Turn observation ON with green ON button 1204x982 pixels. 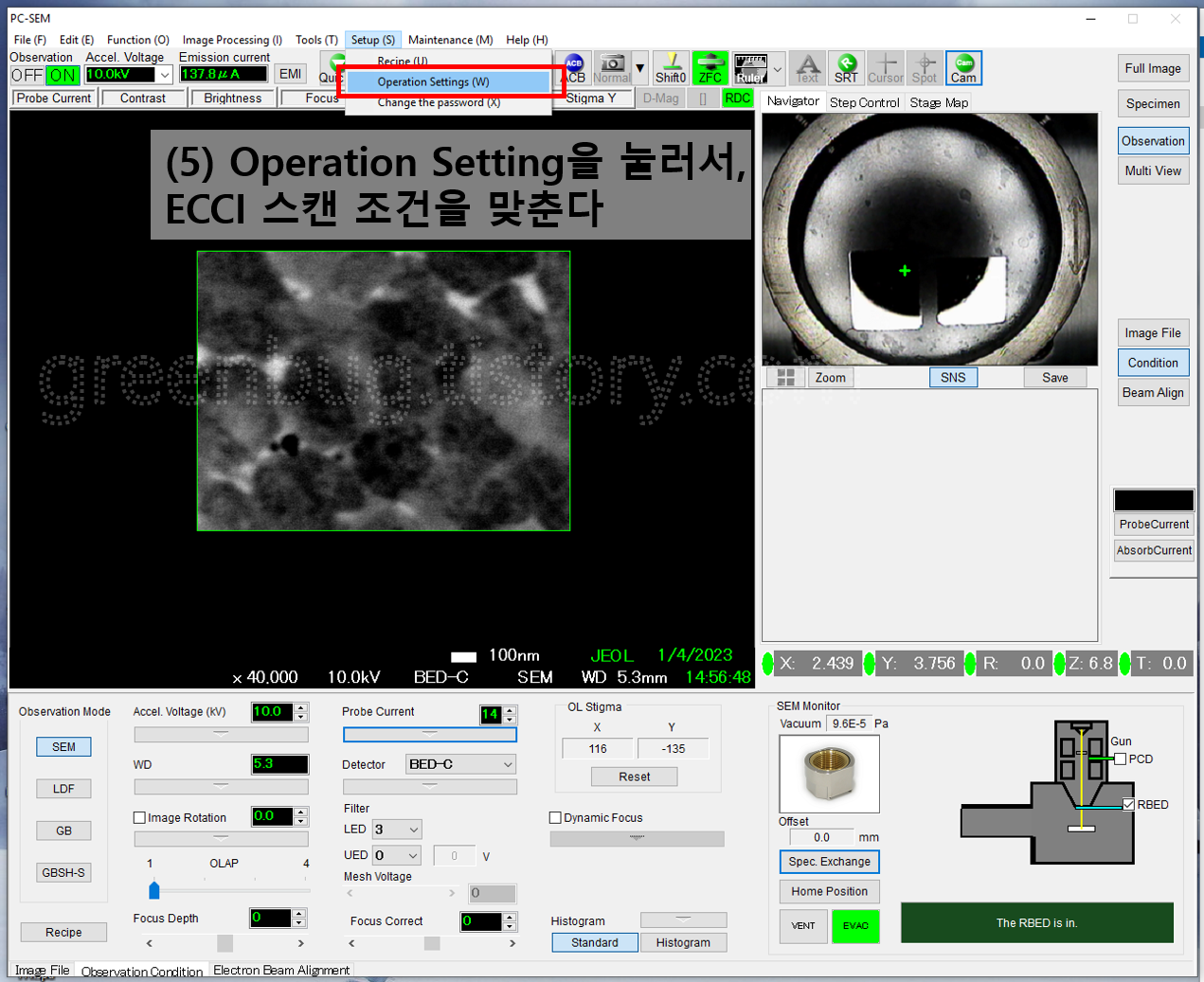[x=63, y=75]
